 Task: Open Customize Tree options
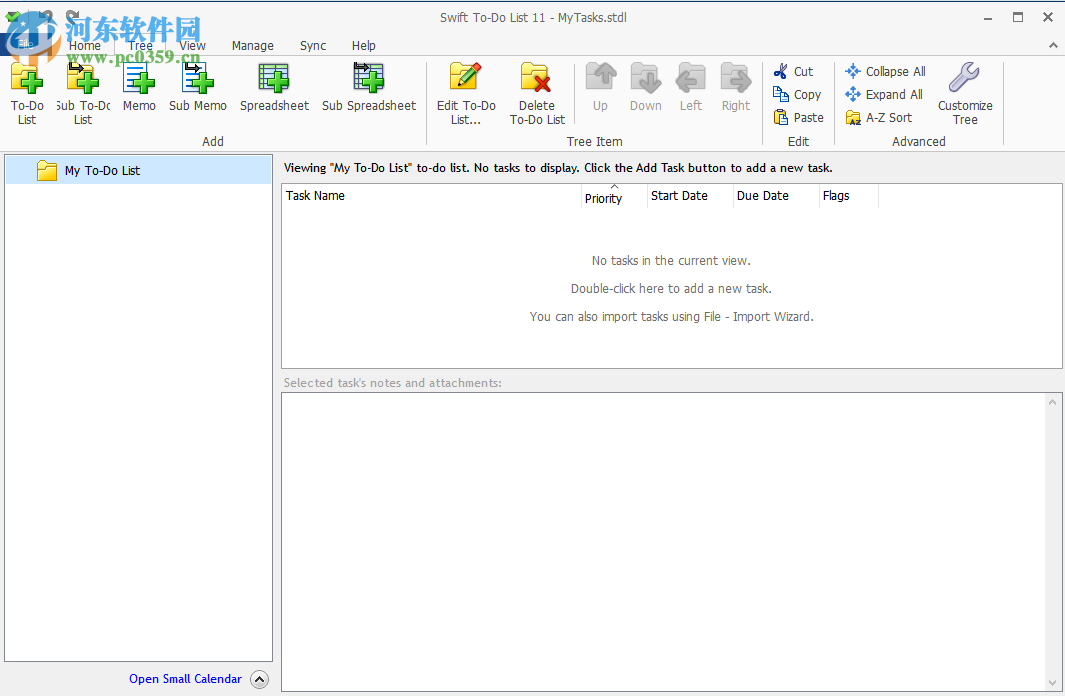tap(965, 94)
